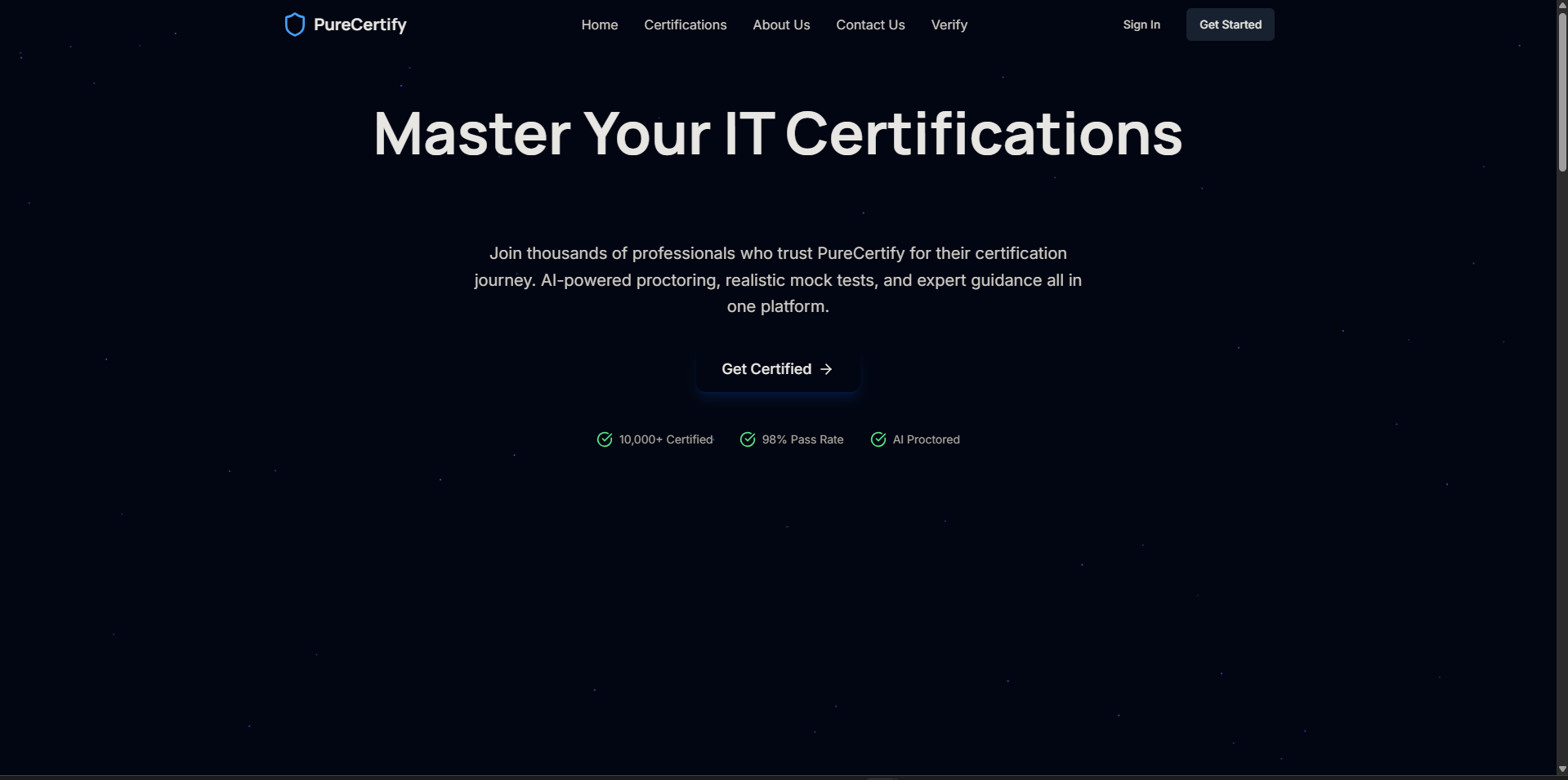This screenshot has width=1568, height=780.
Task: Go to the Certifications page
Action: [685, 25]
